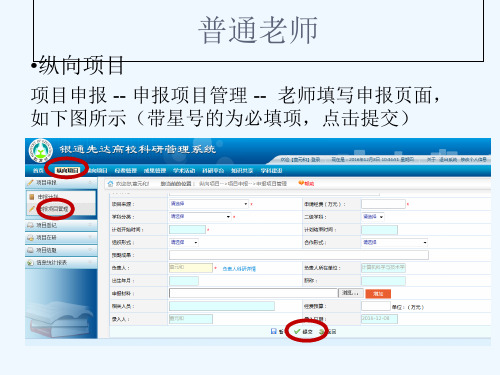Switch to the 横向项目 tab

click(x=97, y=171)
